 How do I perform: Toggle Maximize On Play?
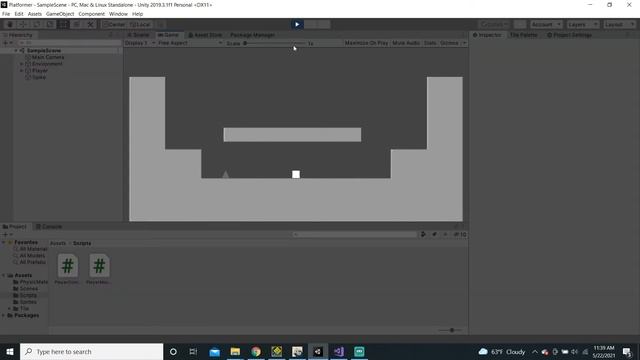[366, 43]
